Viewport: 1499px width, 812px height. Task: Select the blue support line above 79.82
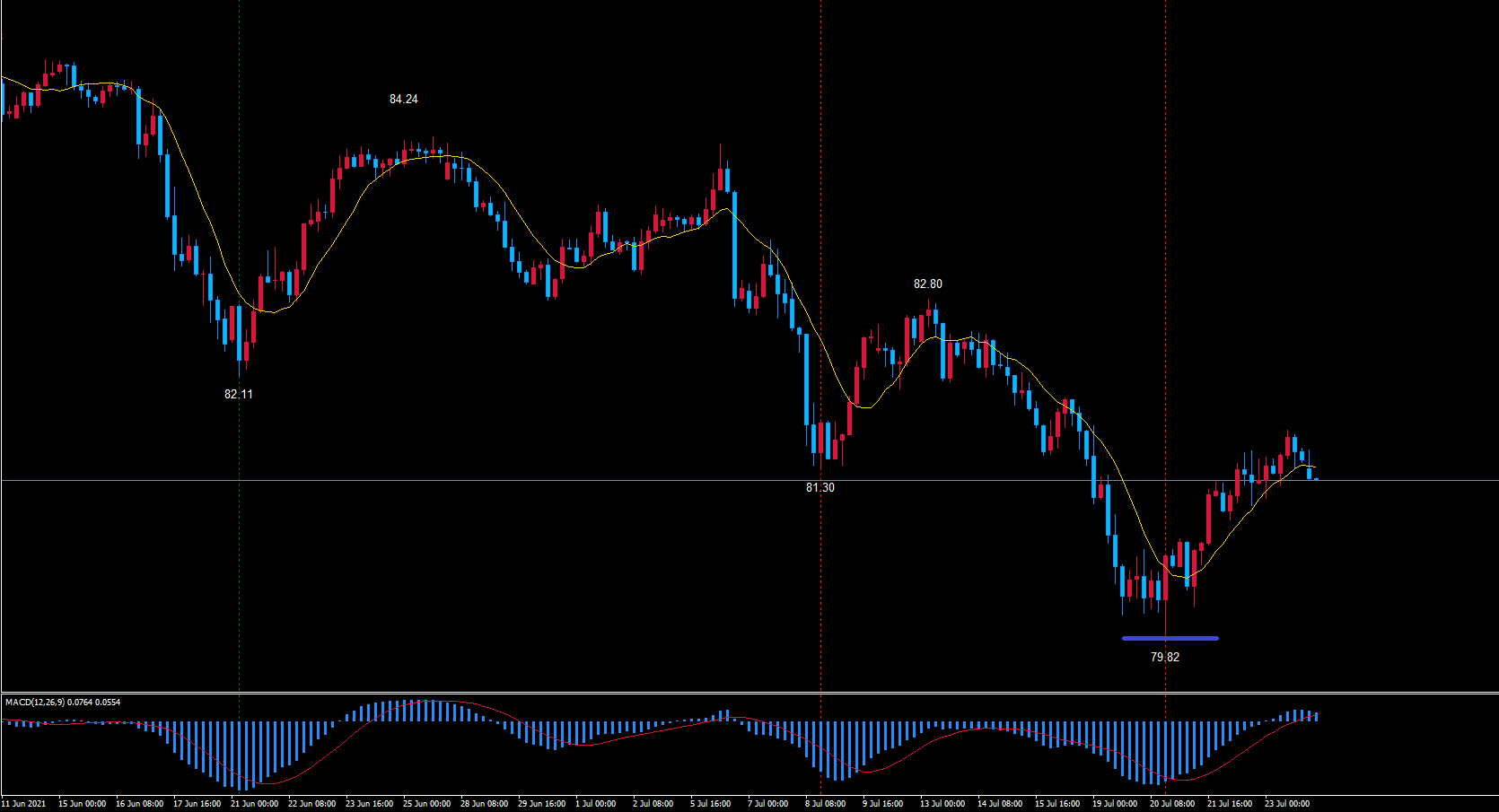(x=1170, y=638)
